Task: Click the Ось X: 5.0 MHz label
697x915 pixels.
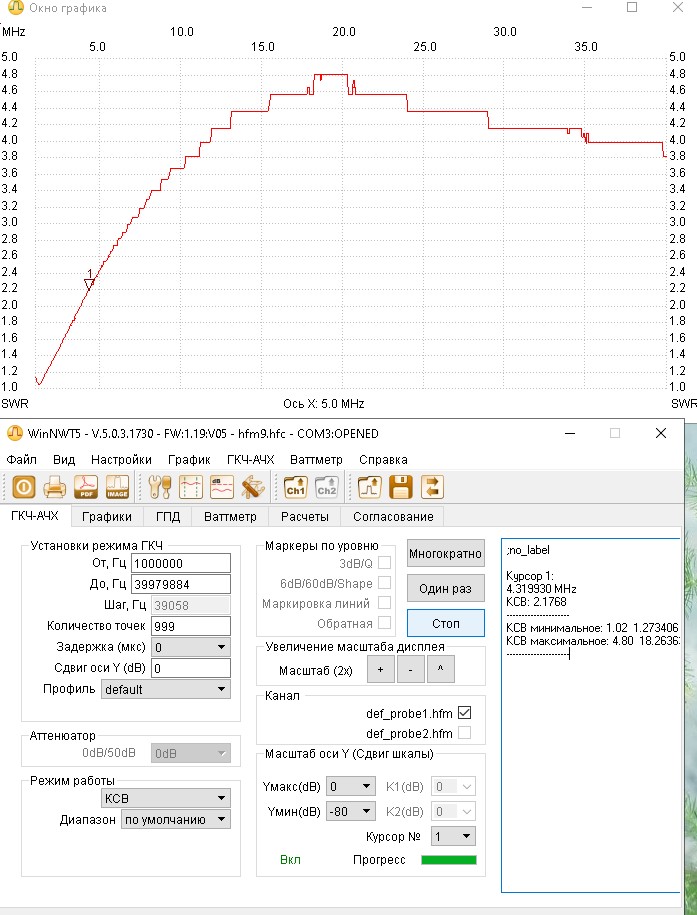Action: [323, 404]
